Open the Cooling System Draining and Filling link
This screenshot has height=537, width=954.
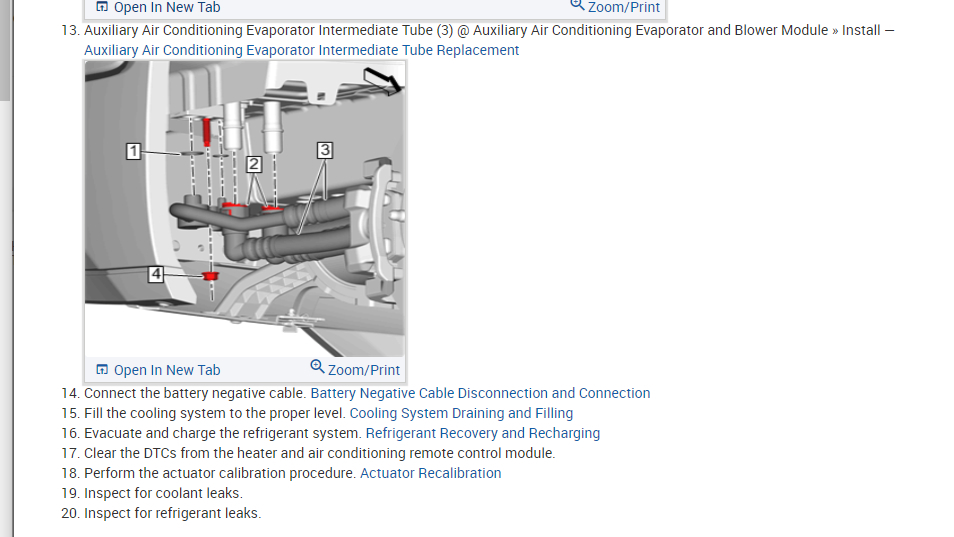pyautogui.click(x=461, y=413)
